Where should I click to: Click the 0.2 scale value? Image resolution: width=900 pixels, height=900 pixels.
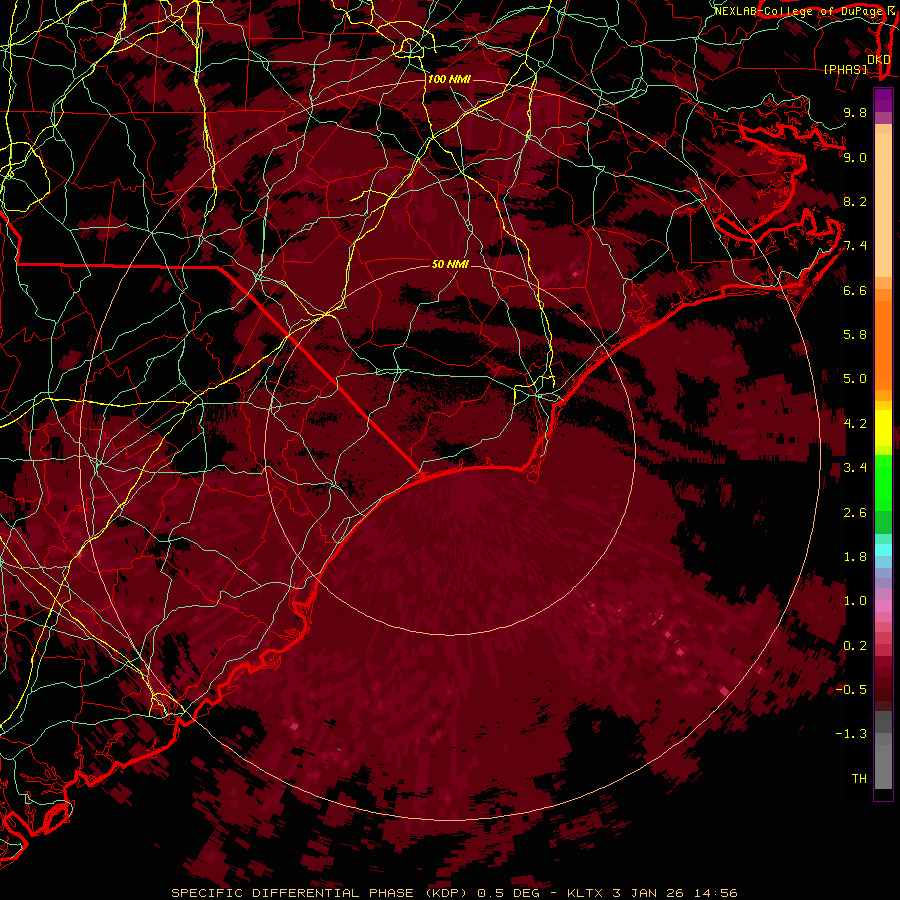(x=855, y=646)
